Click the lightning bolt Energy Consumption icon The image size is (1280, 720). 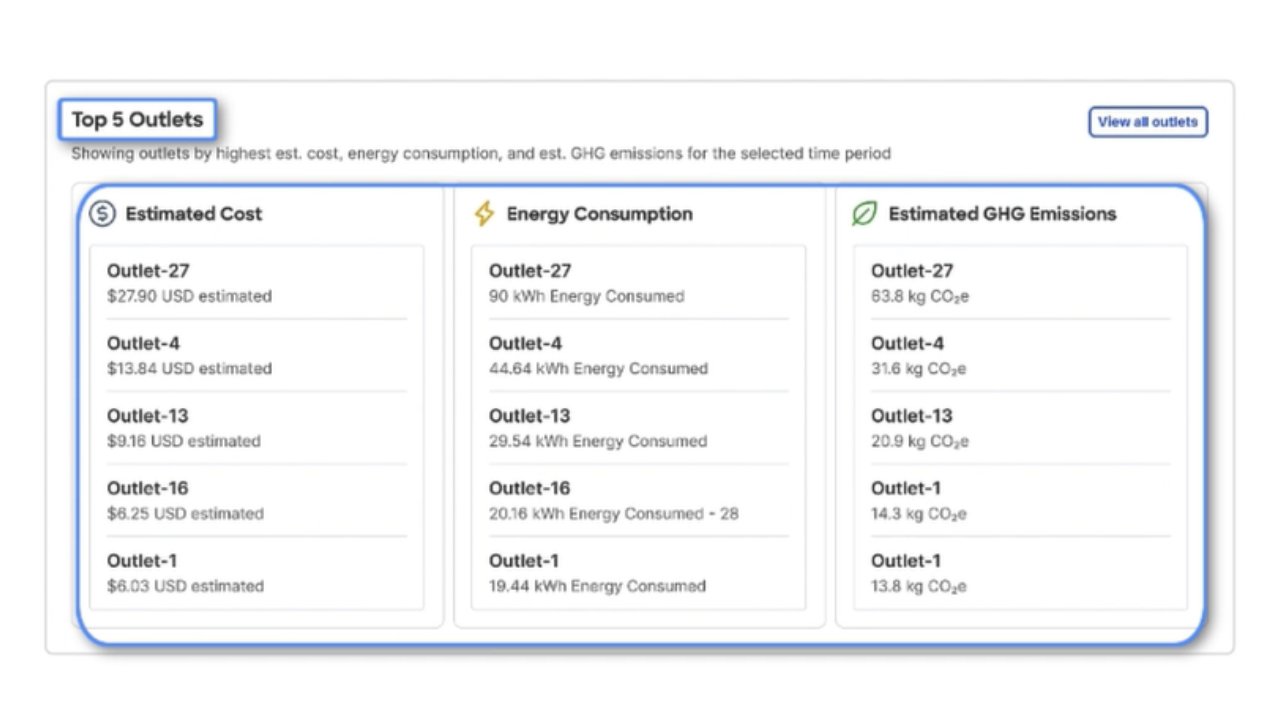484,213
